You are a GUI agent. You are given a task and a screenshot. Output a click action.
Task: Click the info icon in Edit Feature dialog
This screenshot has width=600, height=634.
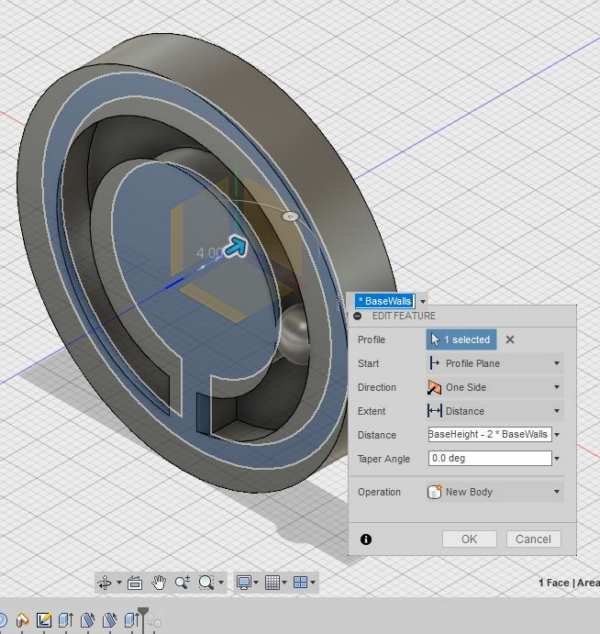point(366,539)
